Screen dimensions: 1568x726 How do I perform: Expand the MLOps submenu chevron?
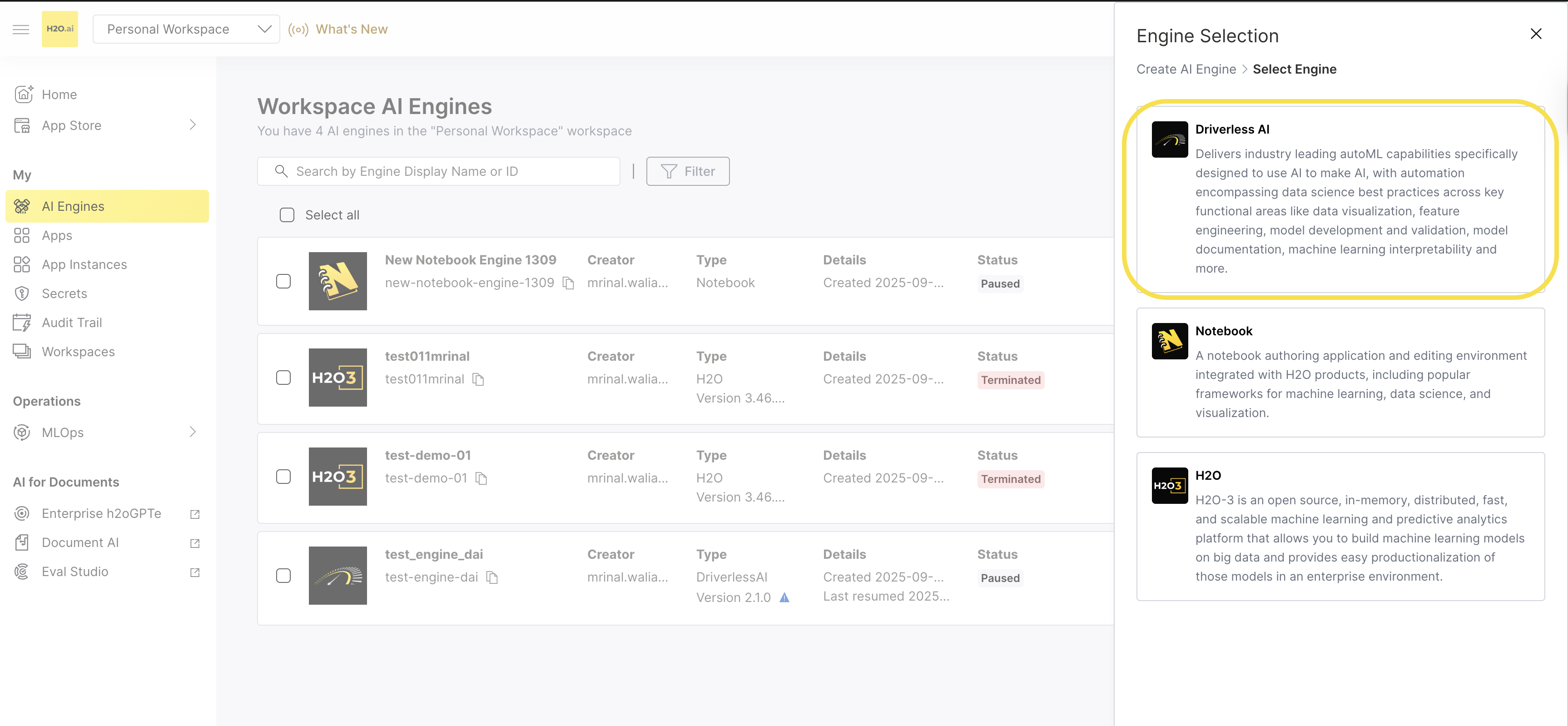point(192,432)
